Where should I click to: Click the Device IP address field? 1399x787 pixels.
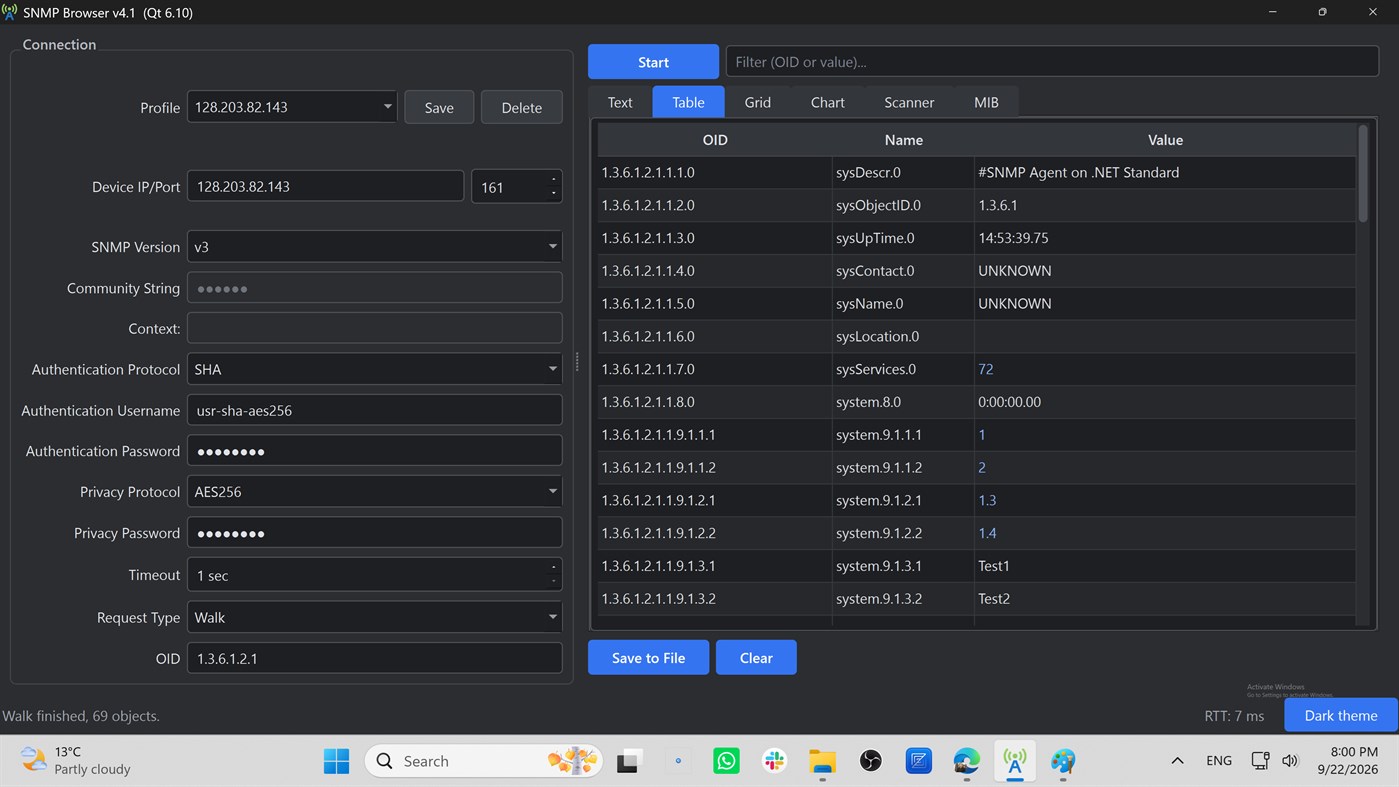click(x=325, y=186)
